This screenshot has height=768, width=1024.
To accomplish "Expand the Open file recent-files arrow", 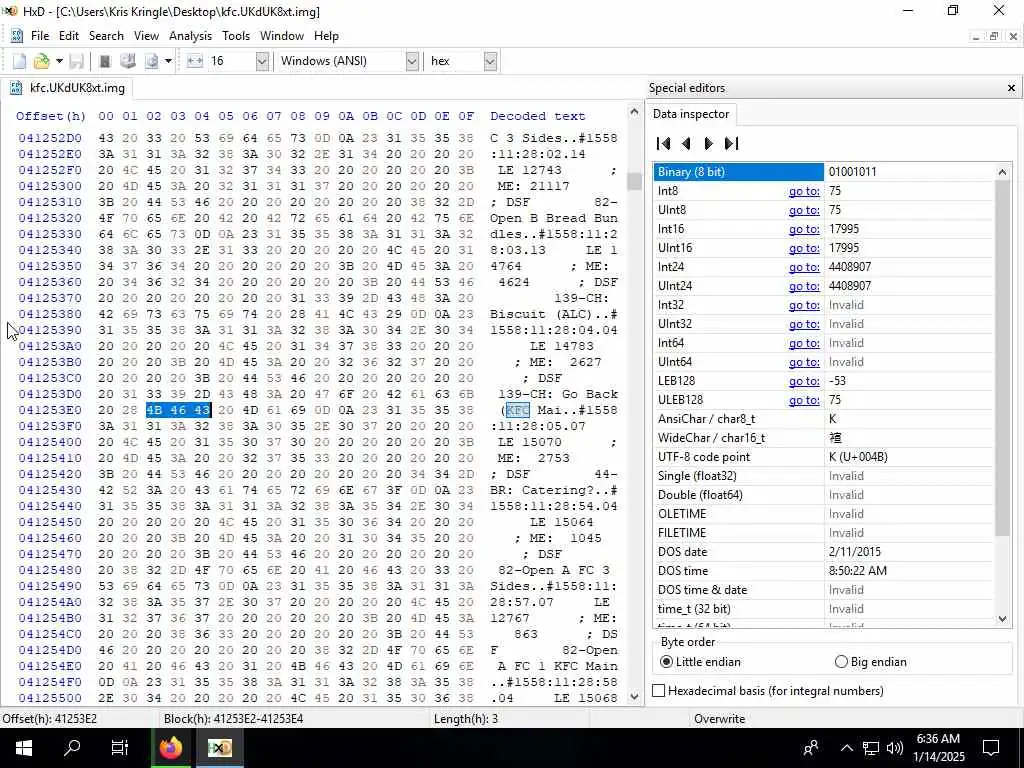I will coord(59,61).
